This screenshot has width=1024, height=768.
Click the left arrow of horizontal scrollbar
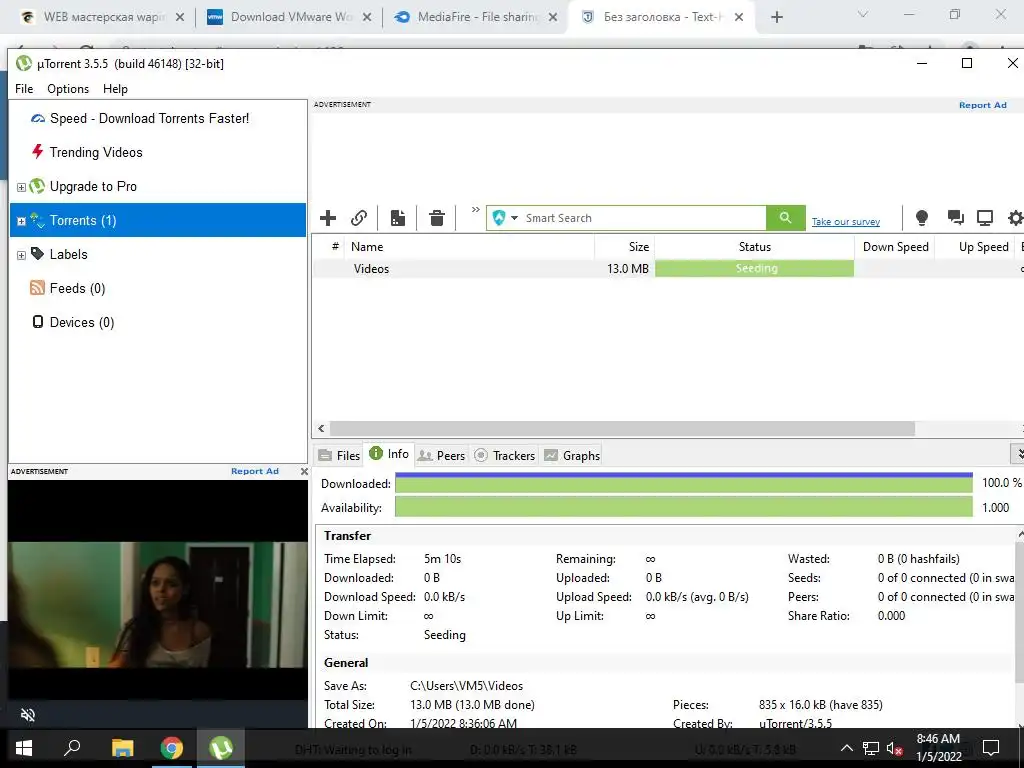[321, 428]
